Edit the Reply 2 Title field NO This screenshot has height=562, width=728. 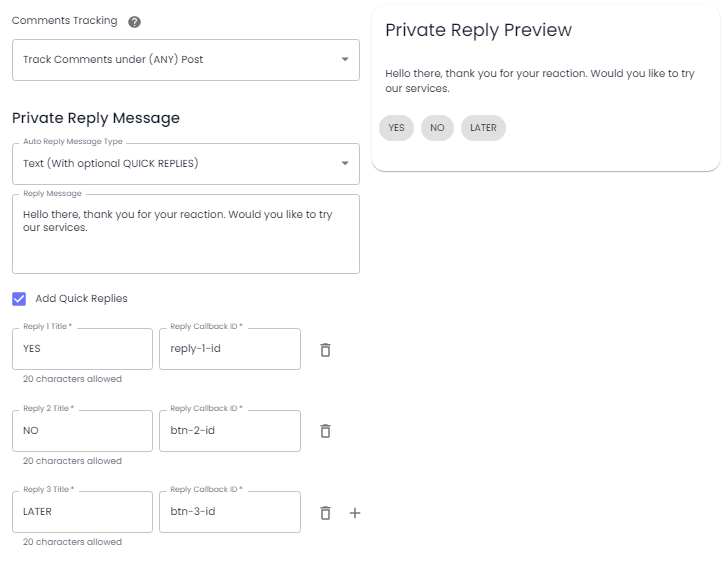(82, 431)
